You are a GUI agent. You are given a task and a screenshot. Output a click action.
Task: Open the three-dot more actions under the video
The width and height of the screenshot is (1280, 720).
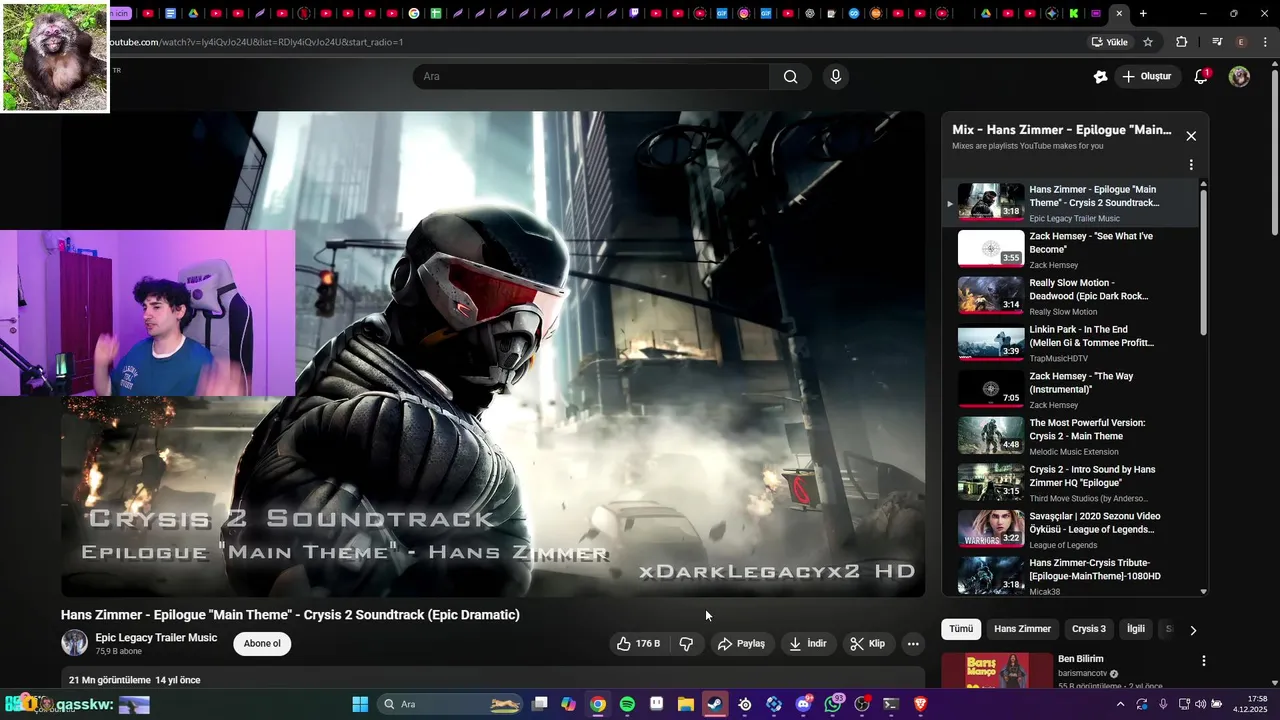[913, 644]
